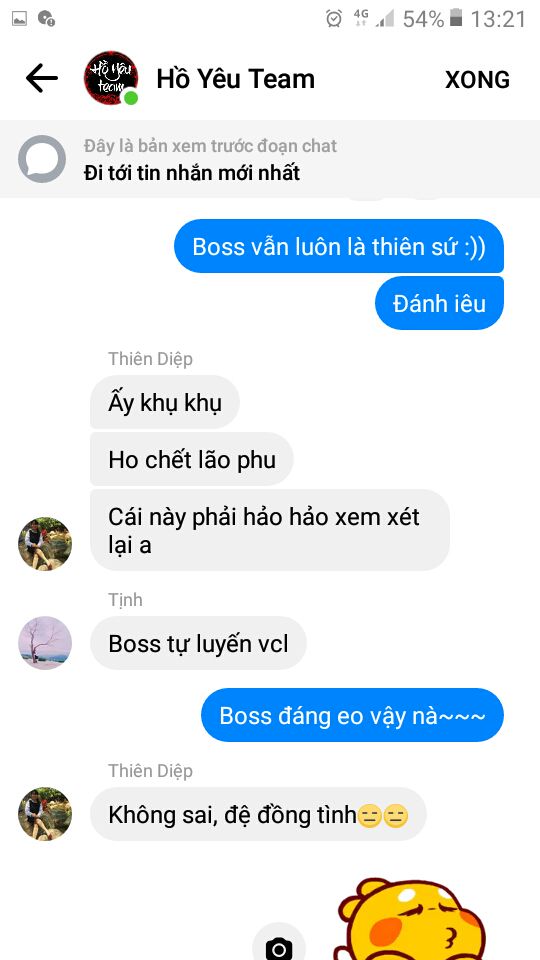Tap the 'Ấy khụ khụ' message
The width and height of the screenshot is (540, 960).
click(165, 402)
